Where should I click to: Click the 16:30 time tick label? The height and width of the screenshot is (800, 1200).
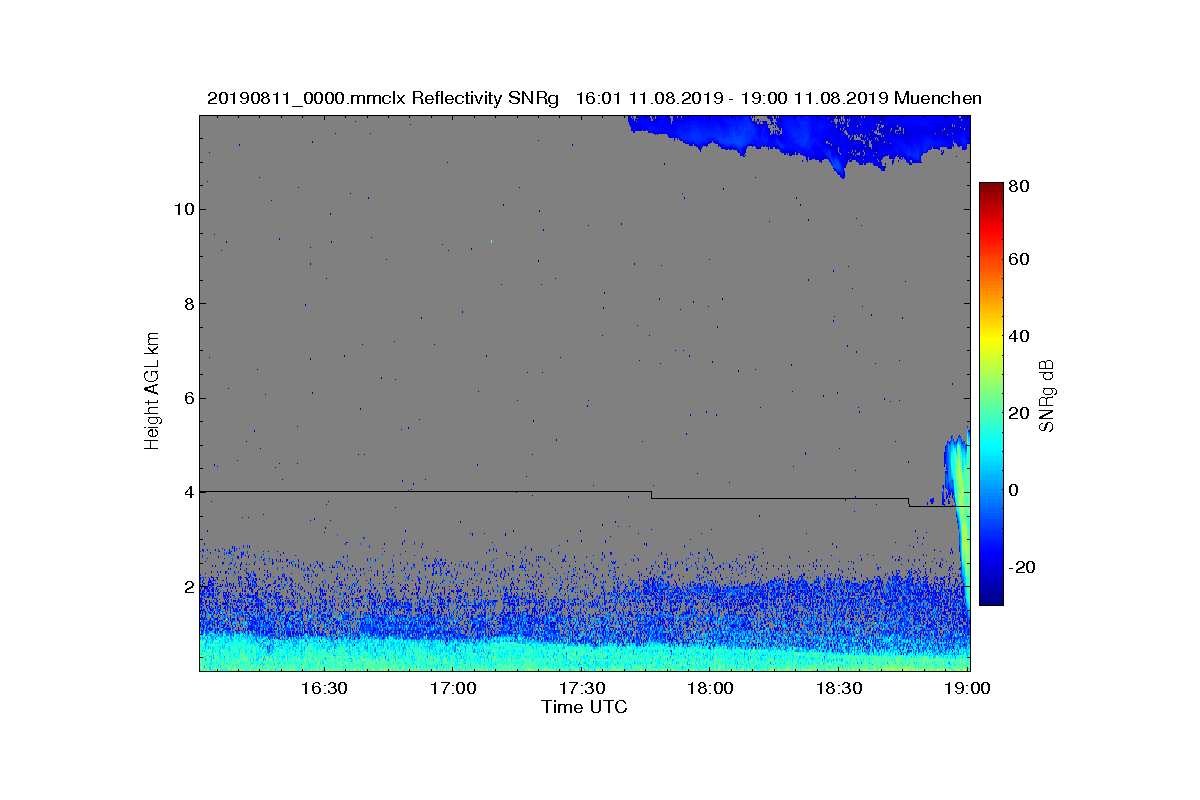(323, 688)
